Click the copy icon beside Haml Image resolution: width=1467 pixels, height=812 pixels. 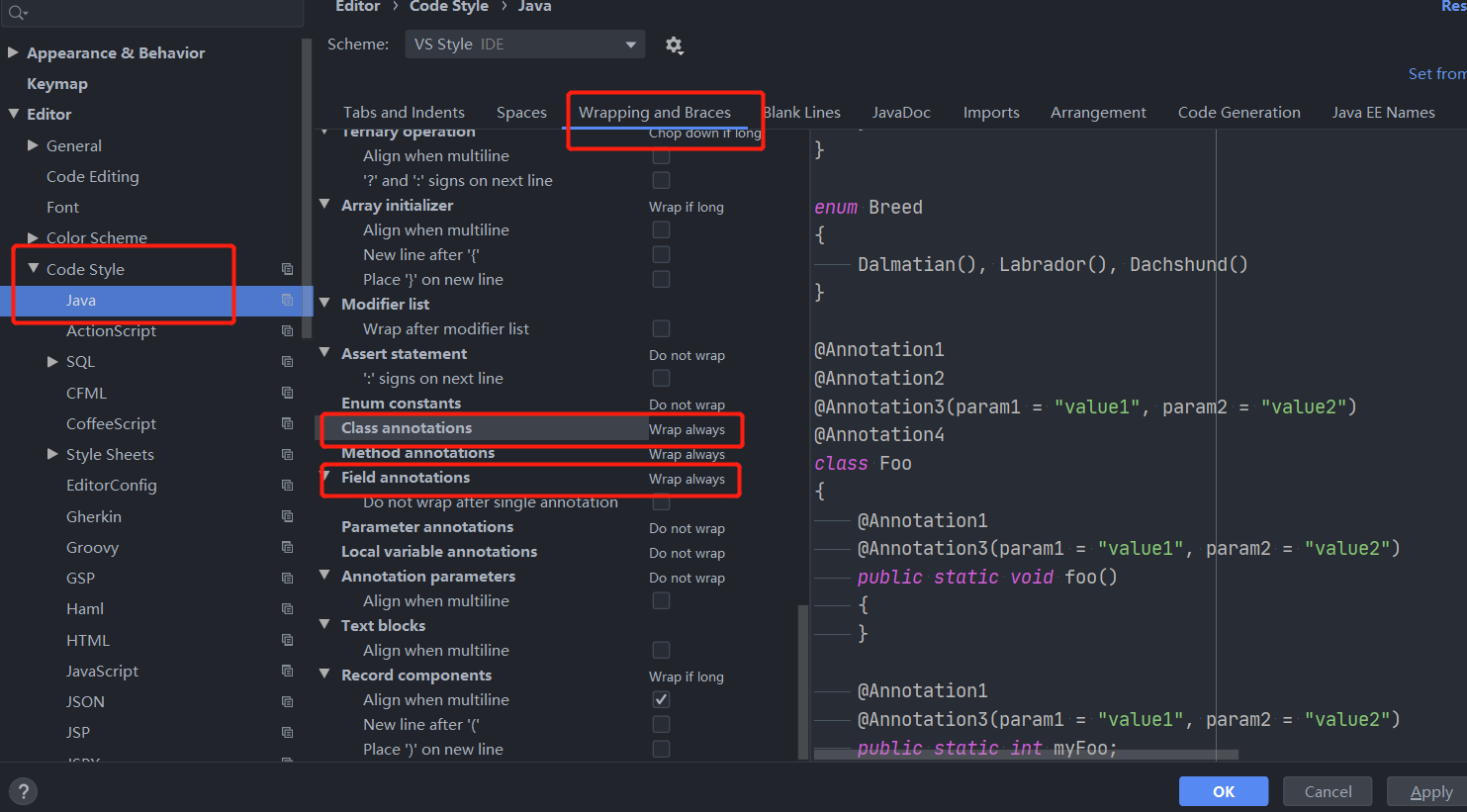287,608
